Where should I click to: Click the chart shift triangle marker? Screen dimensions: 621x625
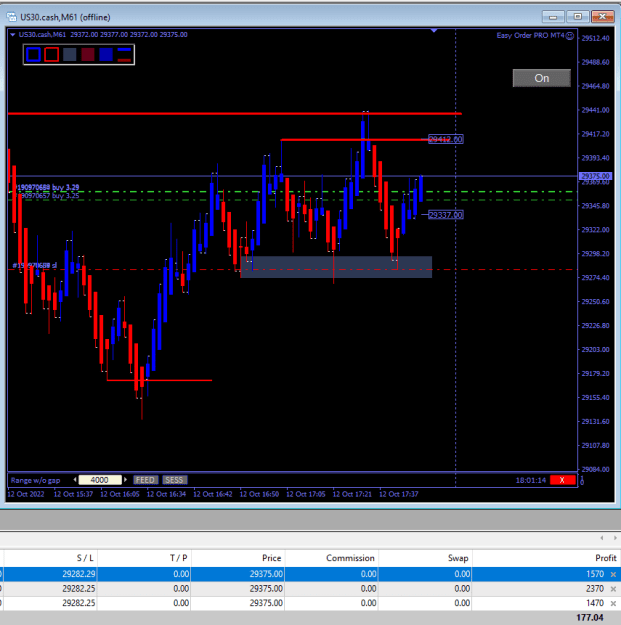[434, 31]
